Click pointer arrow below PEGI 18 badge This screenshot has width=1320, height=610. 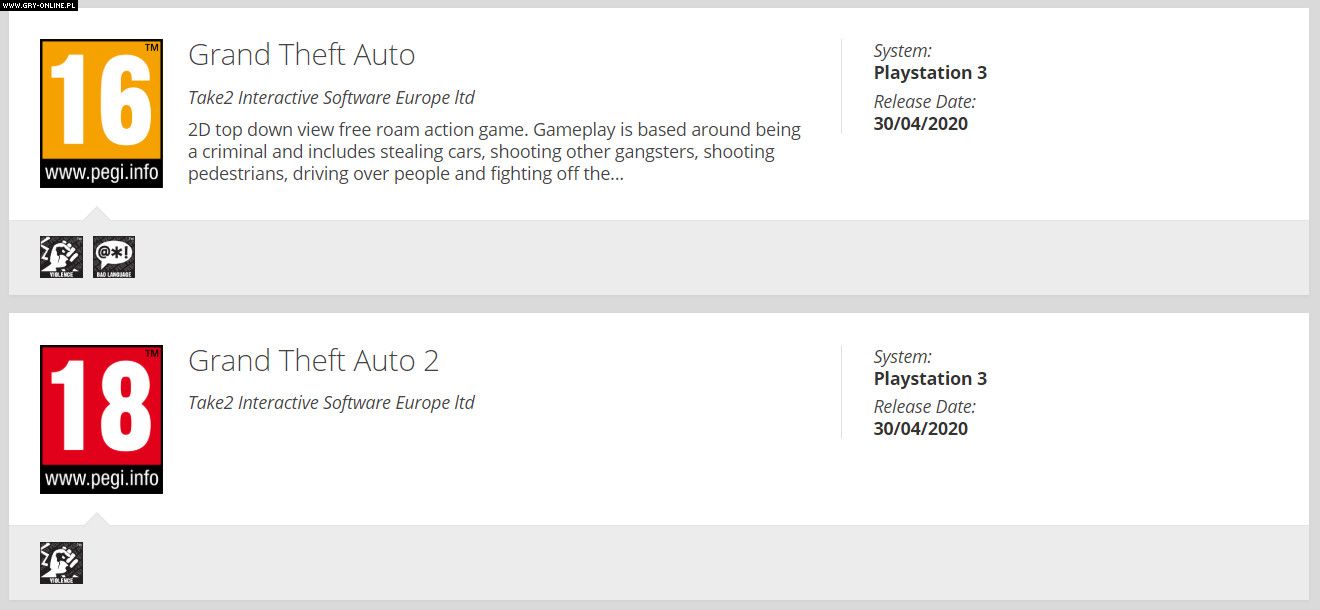(97, 519)
